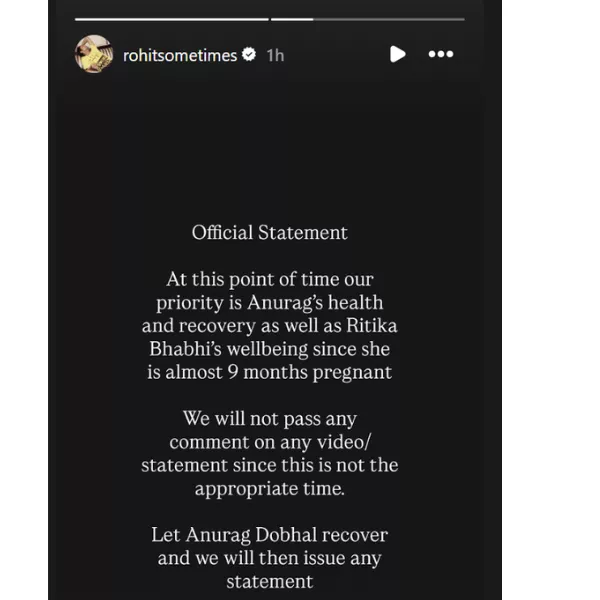
Task: Click the line 'is almost 9 months pregnant'
Action: pyautogui.click(x=270, y=372)
